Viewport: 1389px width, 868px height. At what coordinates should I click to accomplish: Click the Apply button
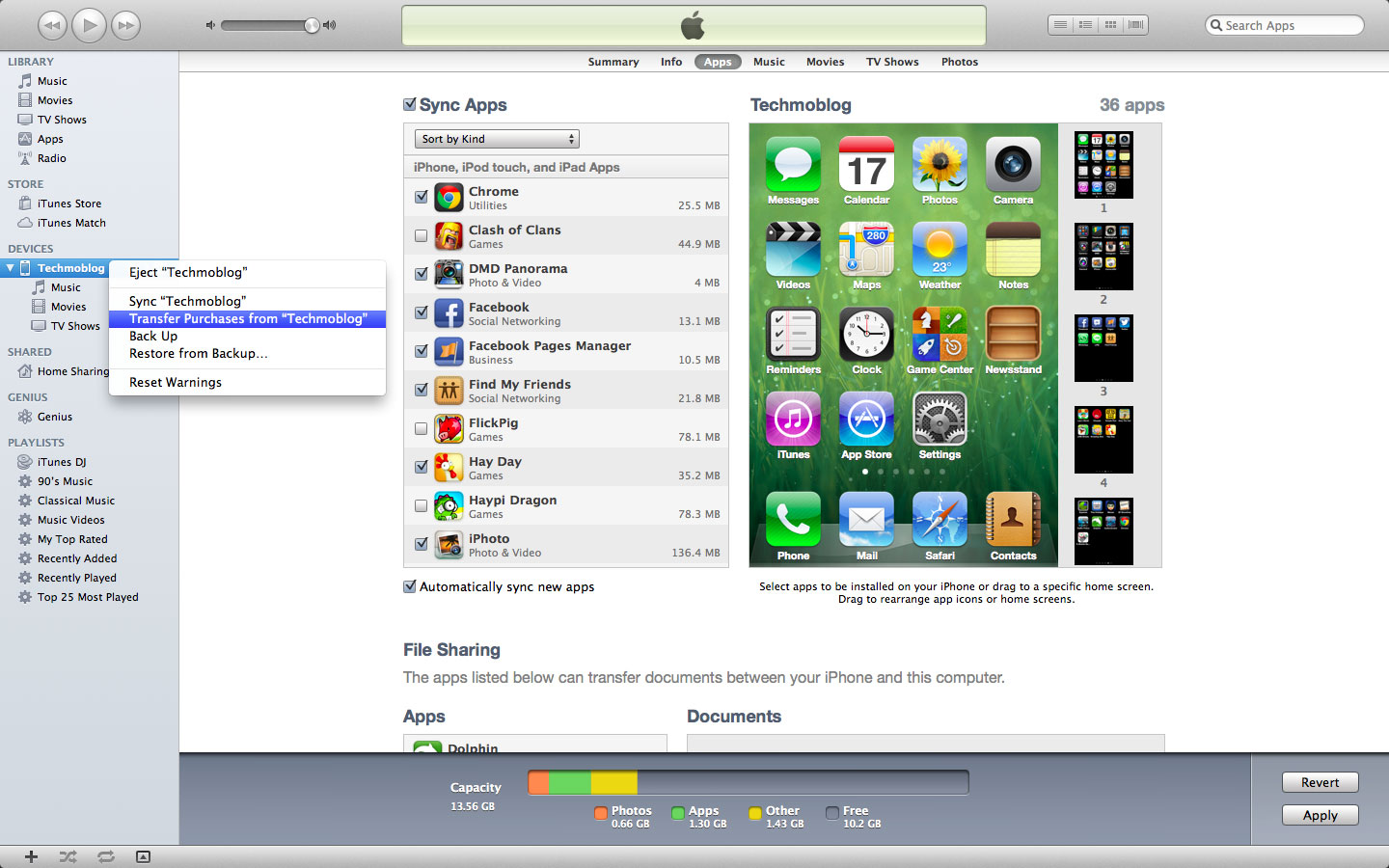click(1320, 815)
